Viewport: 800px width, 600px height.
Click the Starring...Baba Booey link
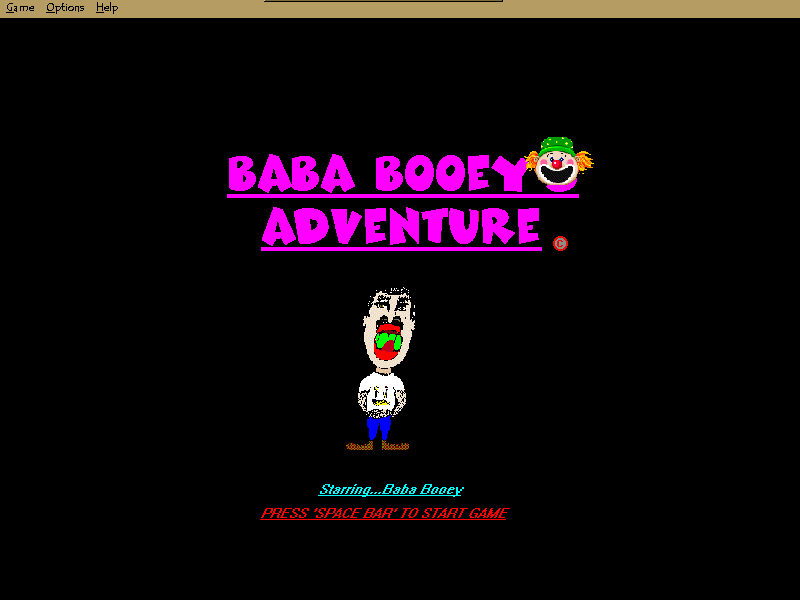pos(391,489)
